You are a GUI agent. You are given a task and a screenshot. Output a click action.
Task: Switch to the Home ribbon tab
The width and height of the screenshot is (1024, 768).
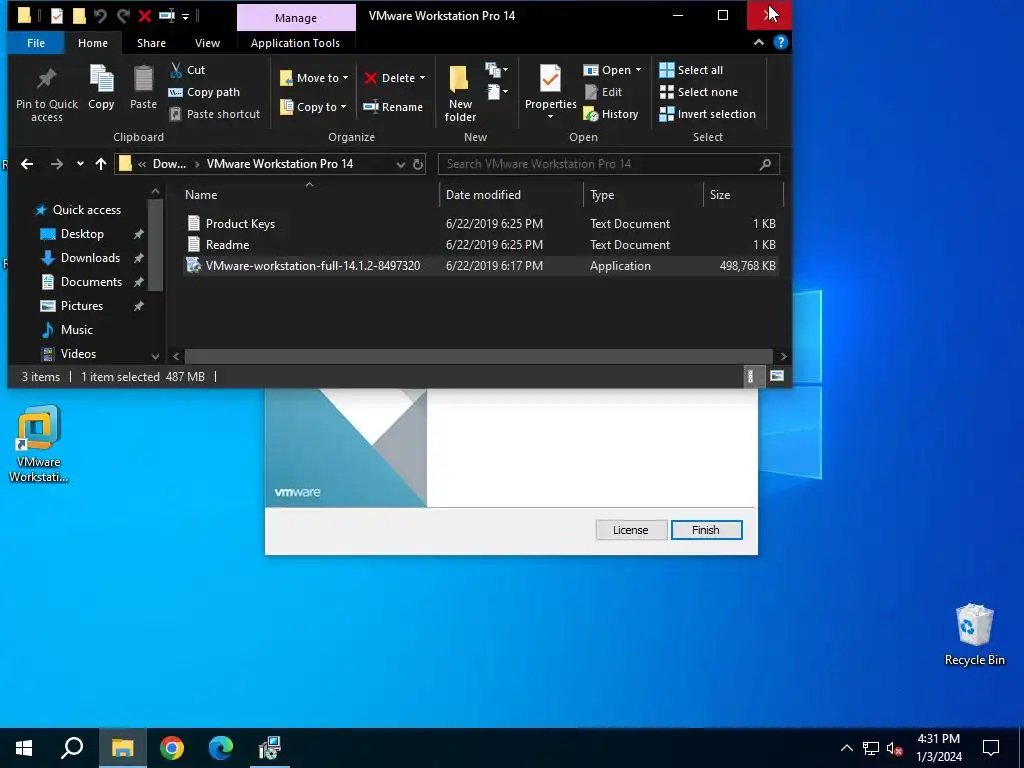[x=93, y=43]
